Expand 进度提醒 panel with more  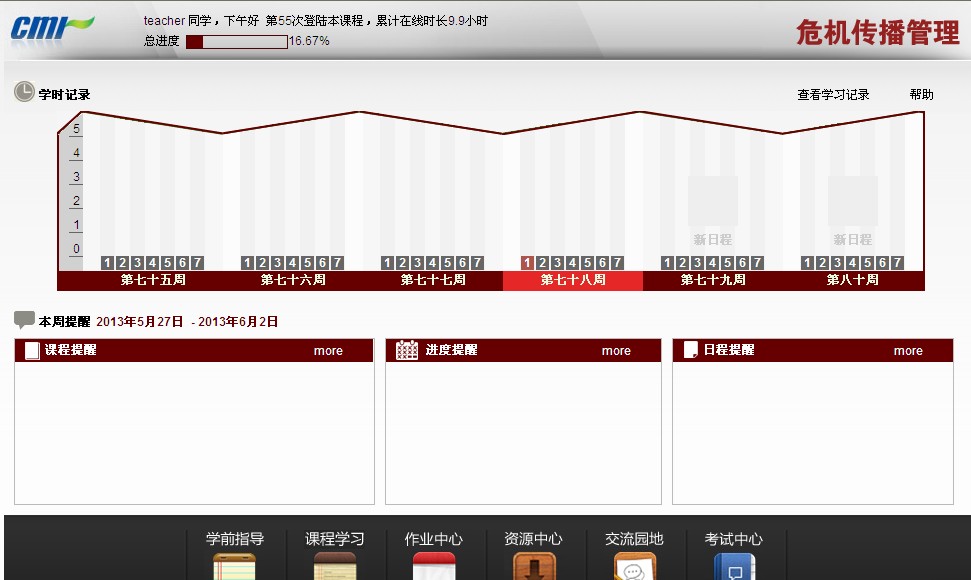pyautogui.click(x=616, y=351)
